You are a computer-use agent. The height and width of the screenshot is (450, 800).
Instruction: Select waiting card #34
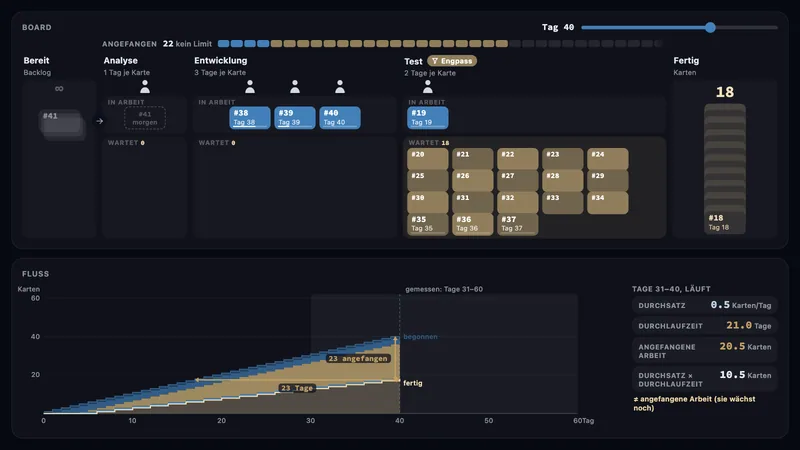coord(608,203)
